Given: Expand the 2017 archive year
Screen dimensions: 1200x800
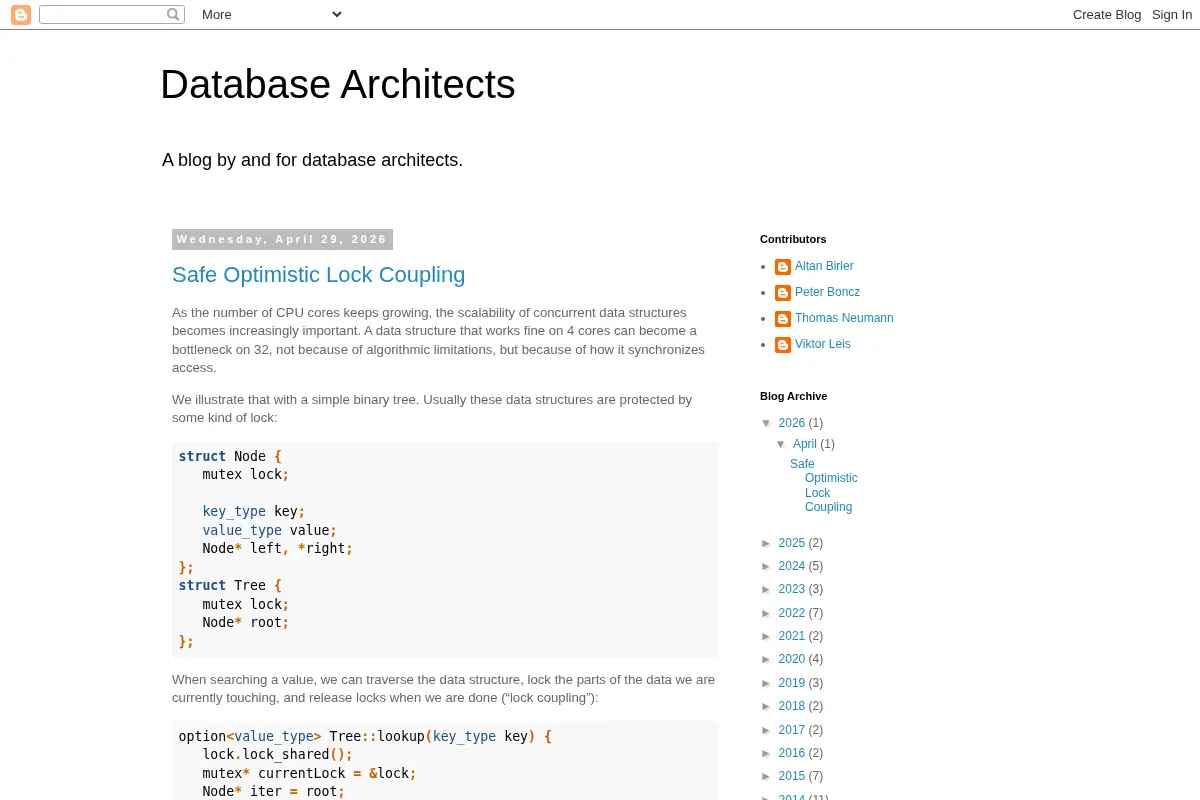Looking at the screenshot, I should click(767, 731).
